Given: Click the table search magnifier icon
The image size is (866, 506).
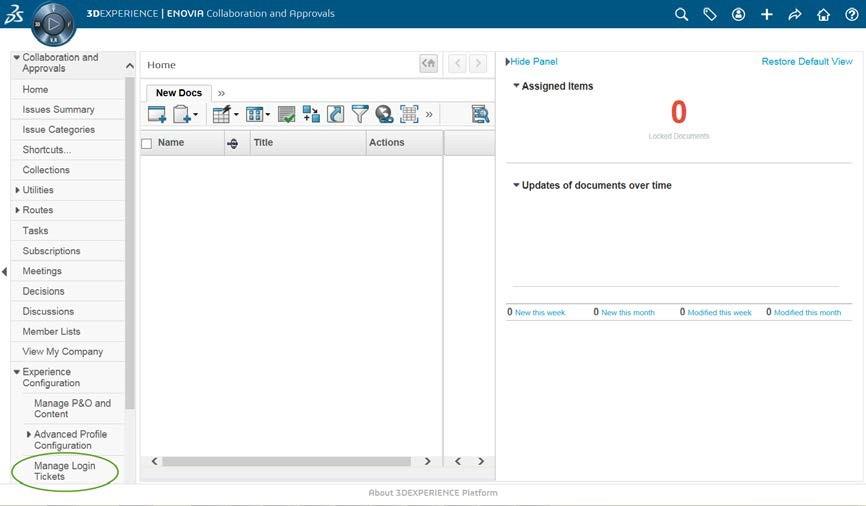Looking at the screenshot, I should [x=480, y=114].
